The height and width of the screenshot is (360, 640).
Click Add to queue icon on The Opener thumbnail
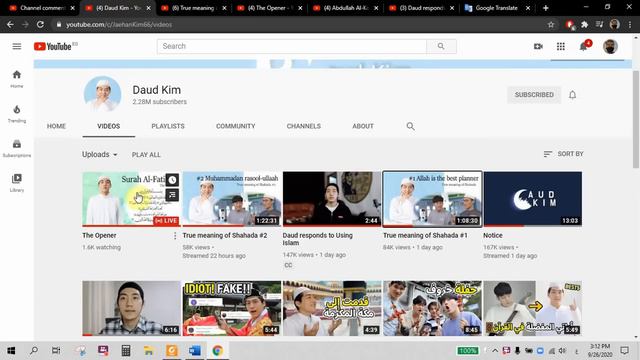pos(172,195)
